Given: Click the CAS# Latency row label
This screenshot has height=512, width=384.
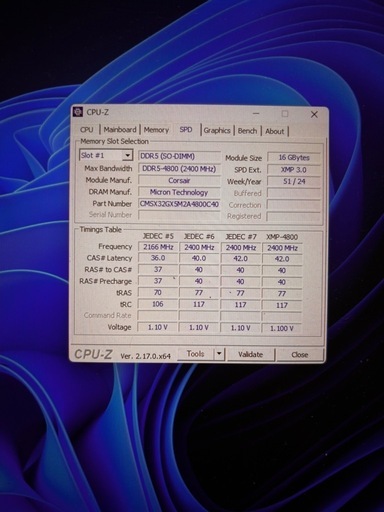Looking at the screenshot, I should pyautogui.click(x=109, y=258).
